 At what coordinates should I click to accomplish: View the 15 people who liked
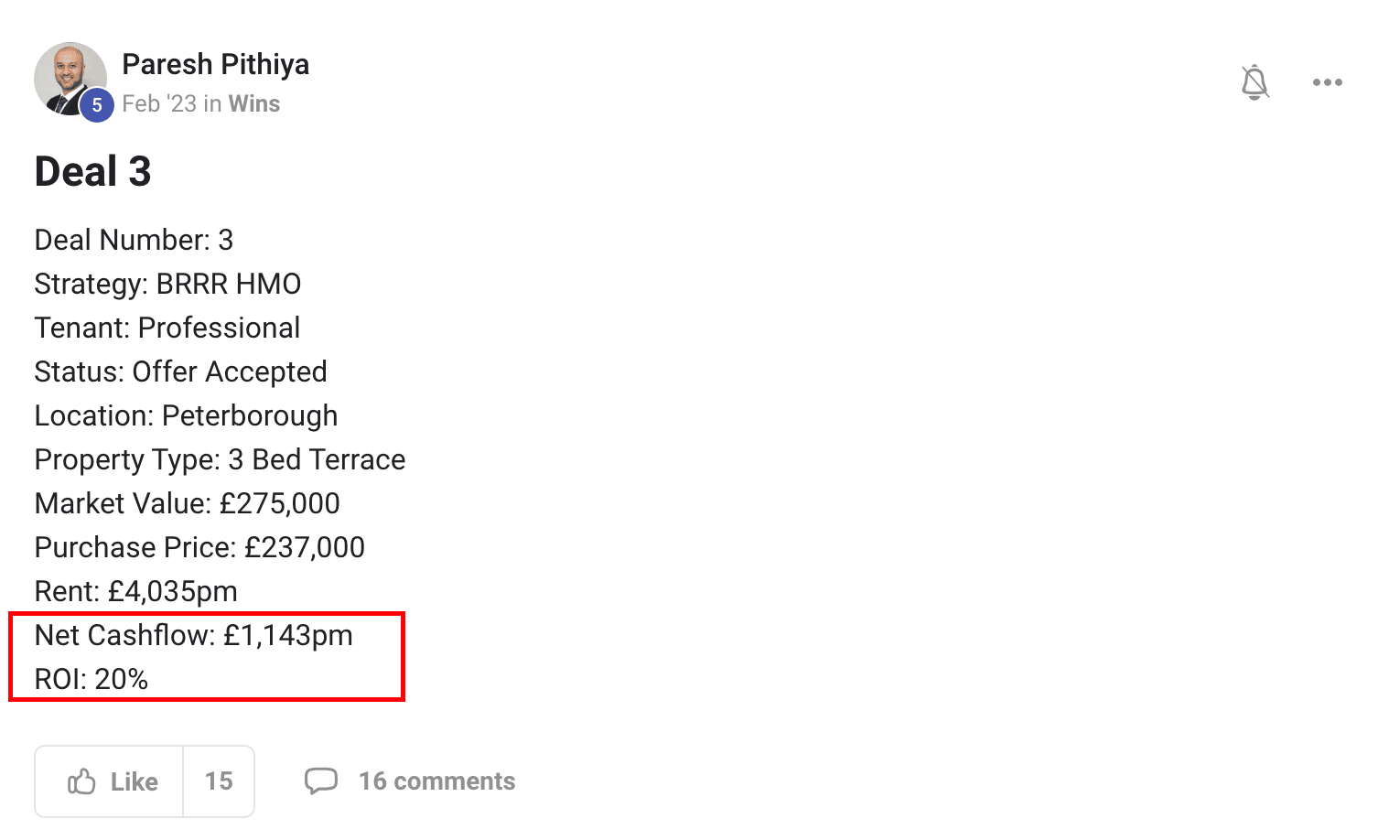point(219,781)
